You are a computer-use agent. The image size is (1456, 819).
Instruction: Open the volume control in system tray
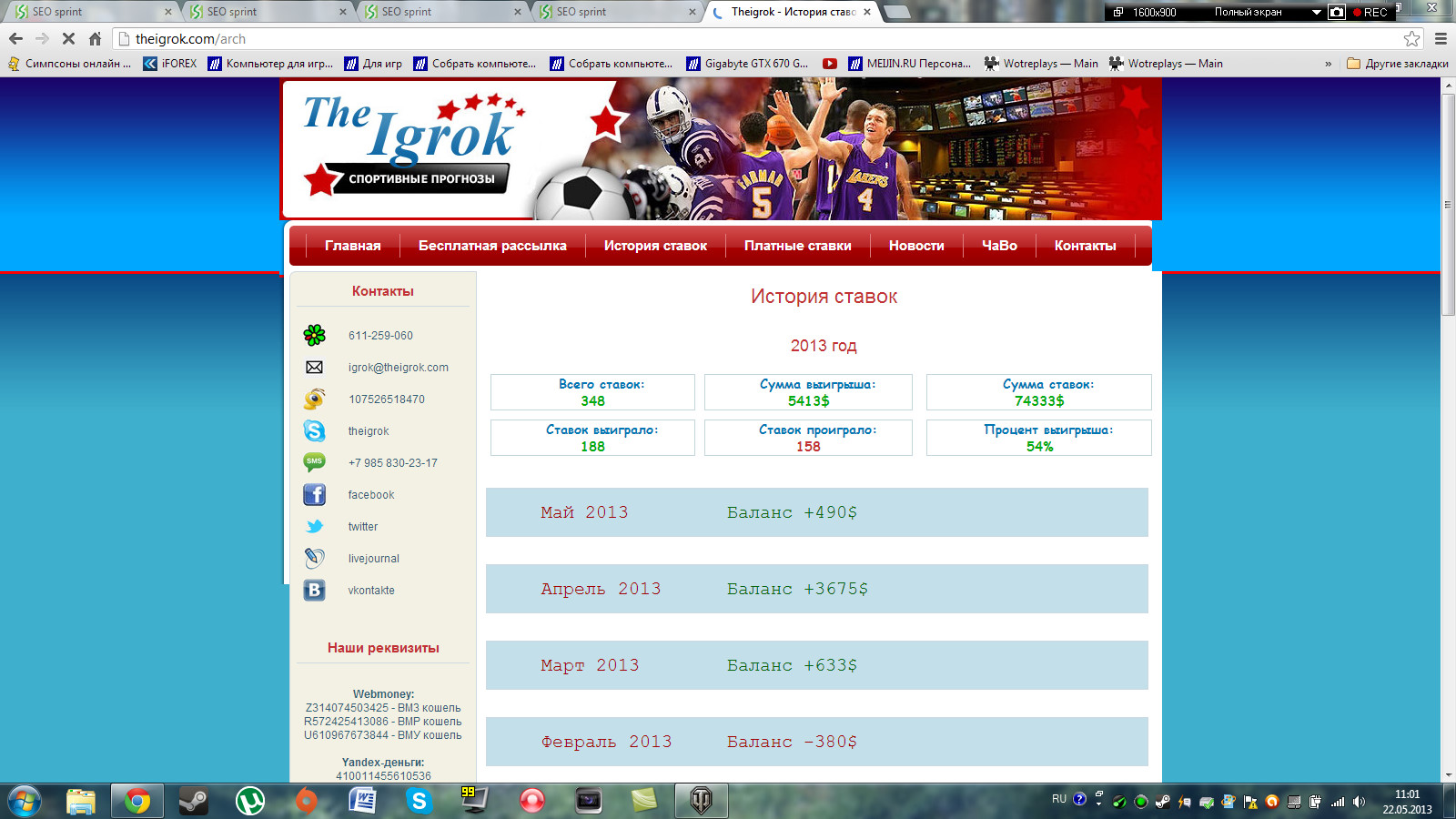pos(1359,802)
